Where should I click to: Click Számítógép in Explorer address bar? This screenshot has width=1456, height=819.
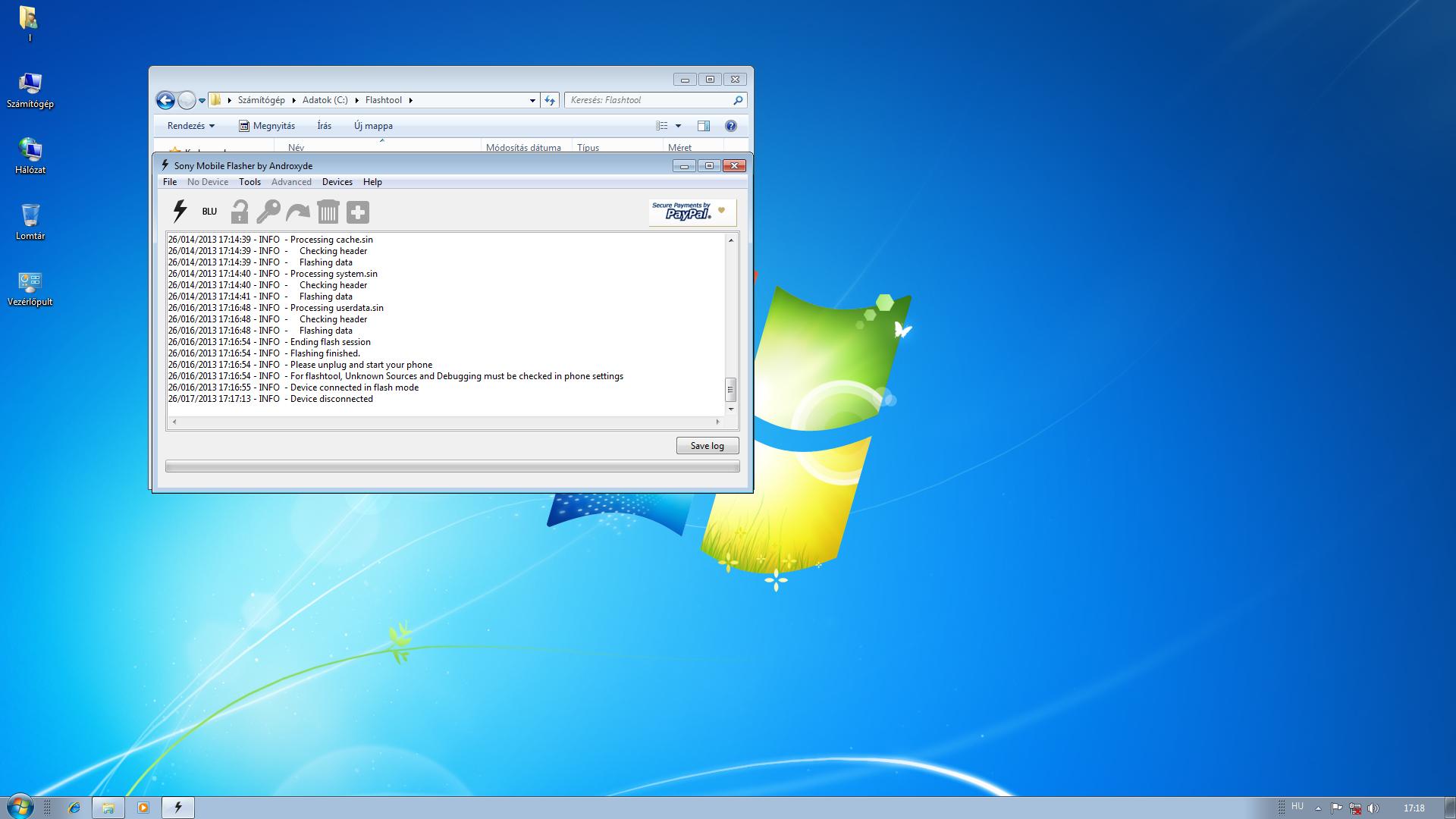point(261,100)
